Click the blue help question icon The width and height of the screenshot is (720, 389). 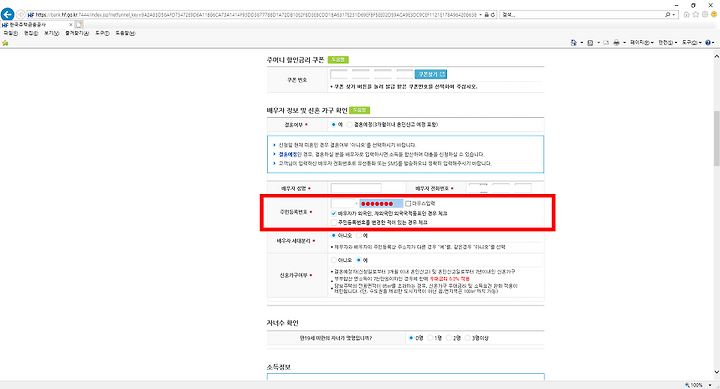[x=708, y=43]
